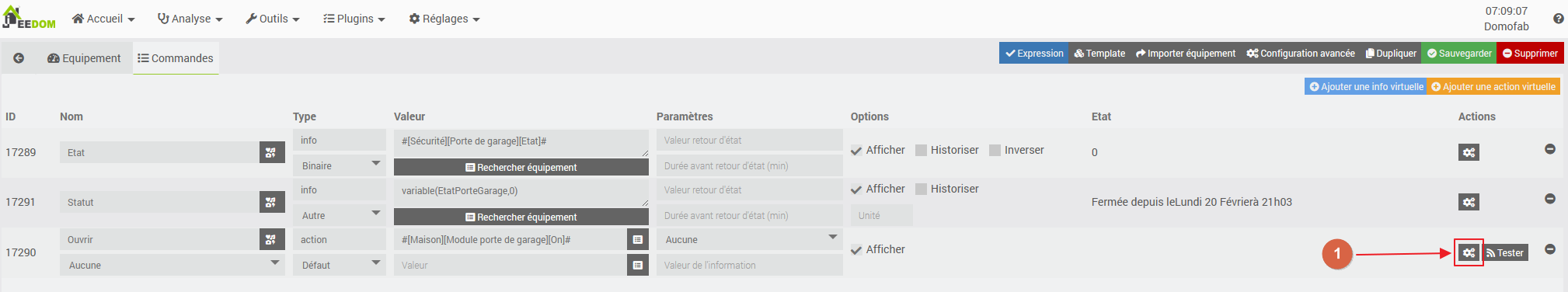Click the list icon beside Module porte de garage value
Screen dimensions: 1568x292
coord(637,240)
